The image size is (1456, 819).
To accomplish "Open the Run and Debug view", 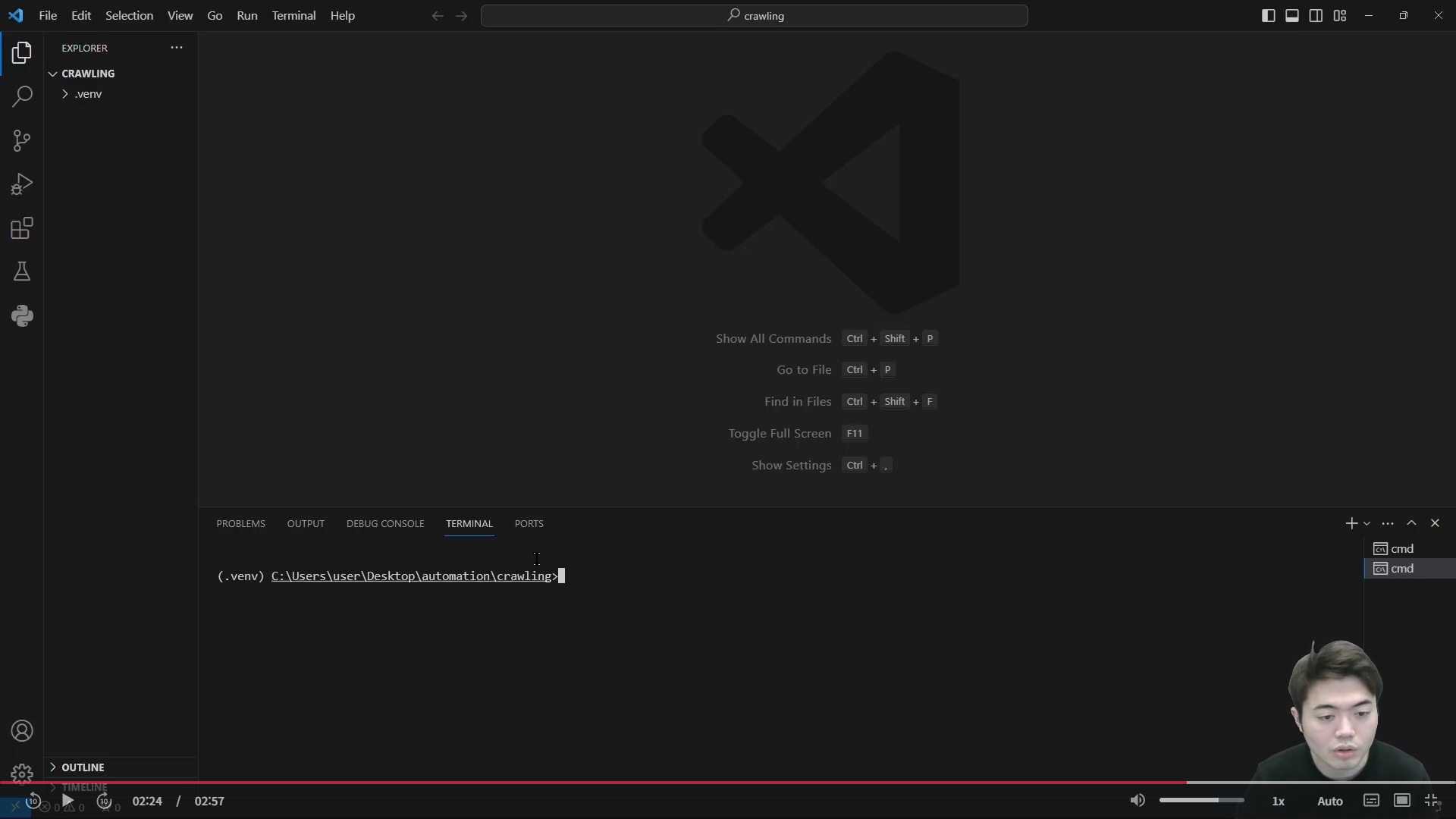I will click(22, 184).
